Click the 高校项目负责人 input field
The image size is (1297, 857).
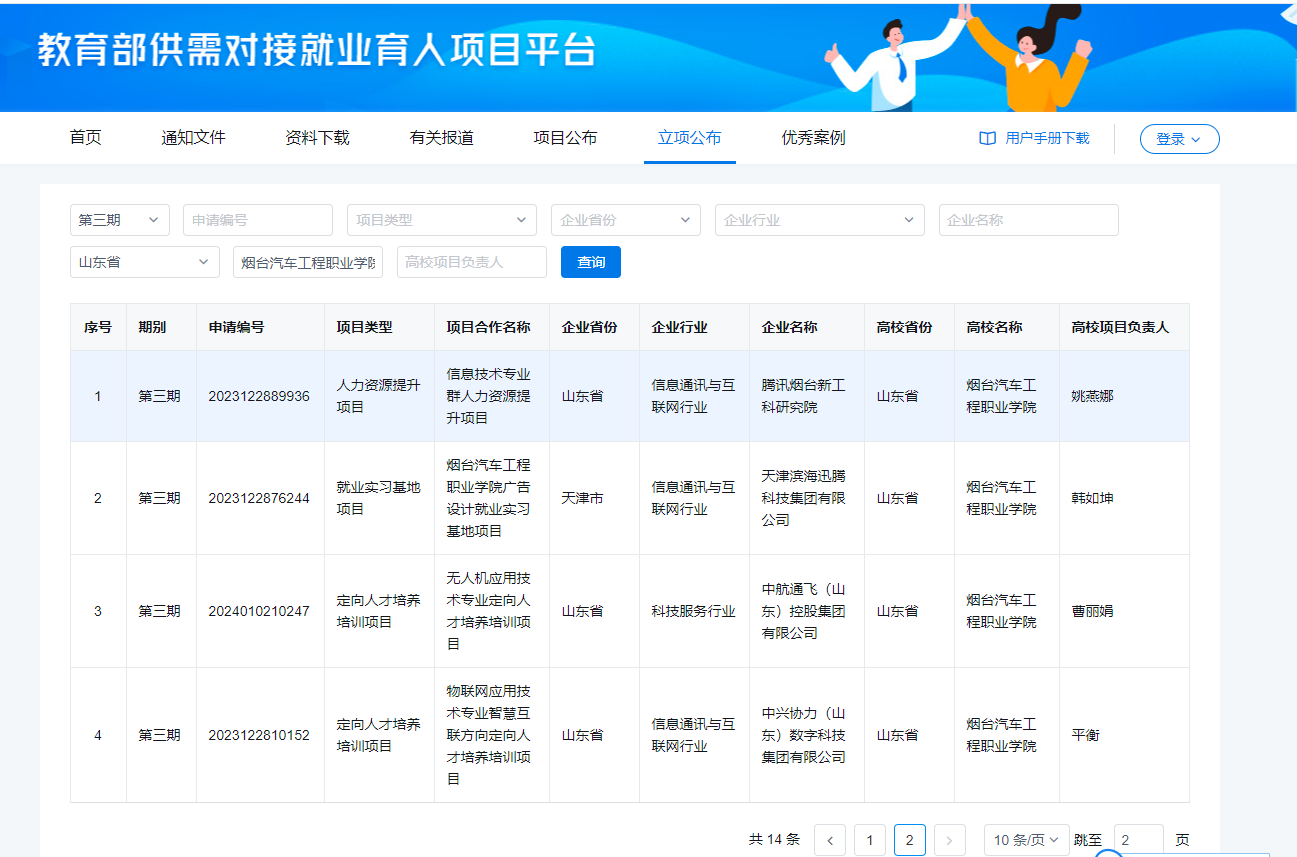tap(471, 262)
